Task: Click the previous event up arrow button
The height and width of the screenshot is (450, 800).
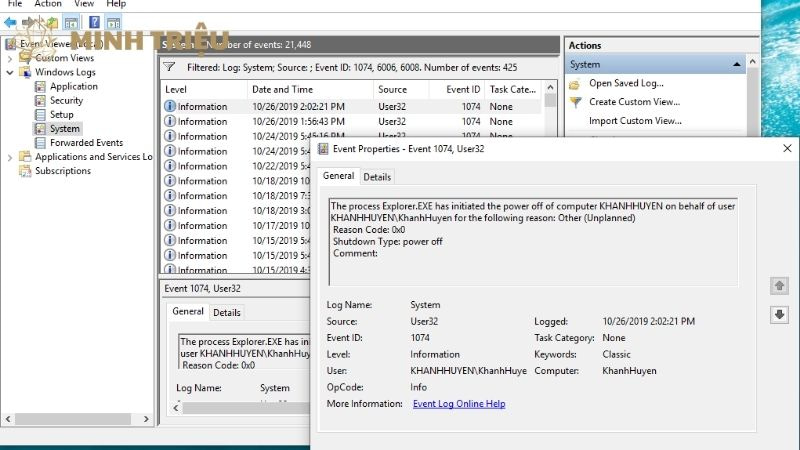Action: (779, 286)
